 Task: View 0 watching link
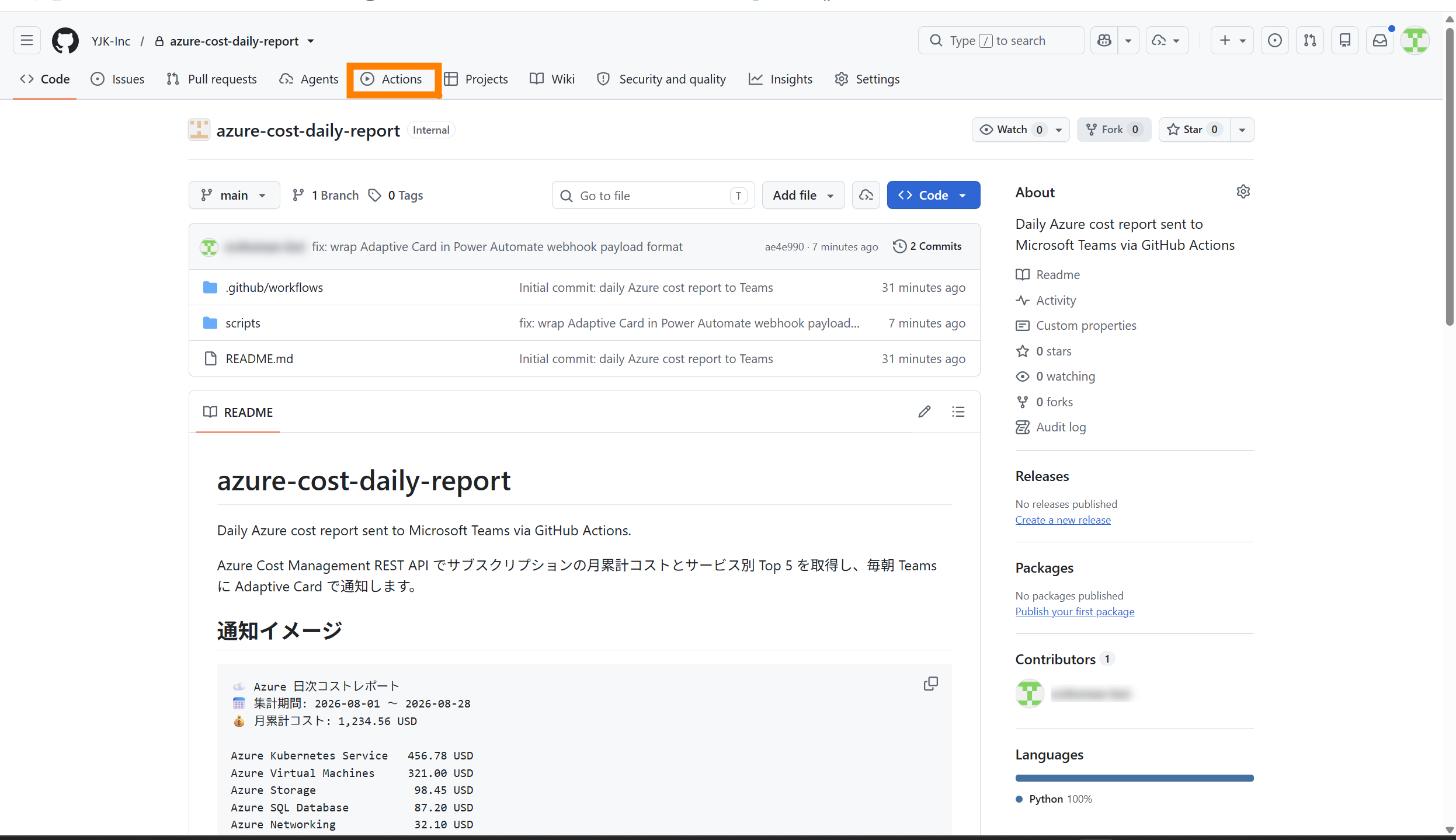coord(1055,377)
